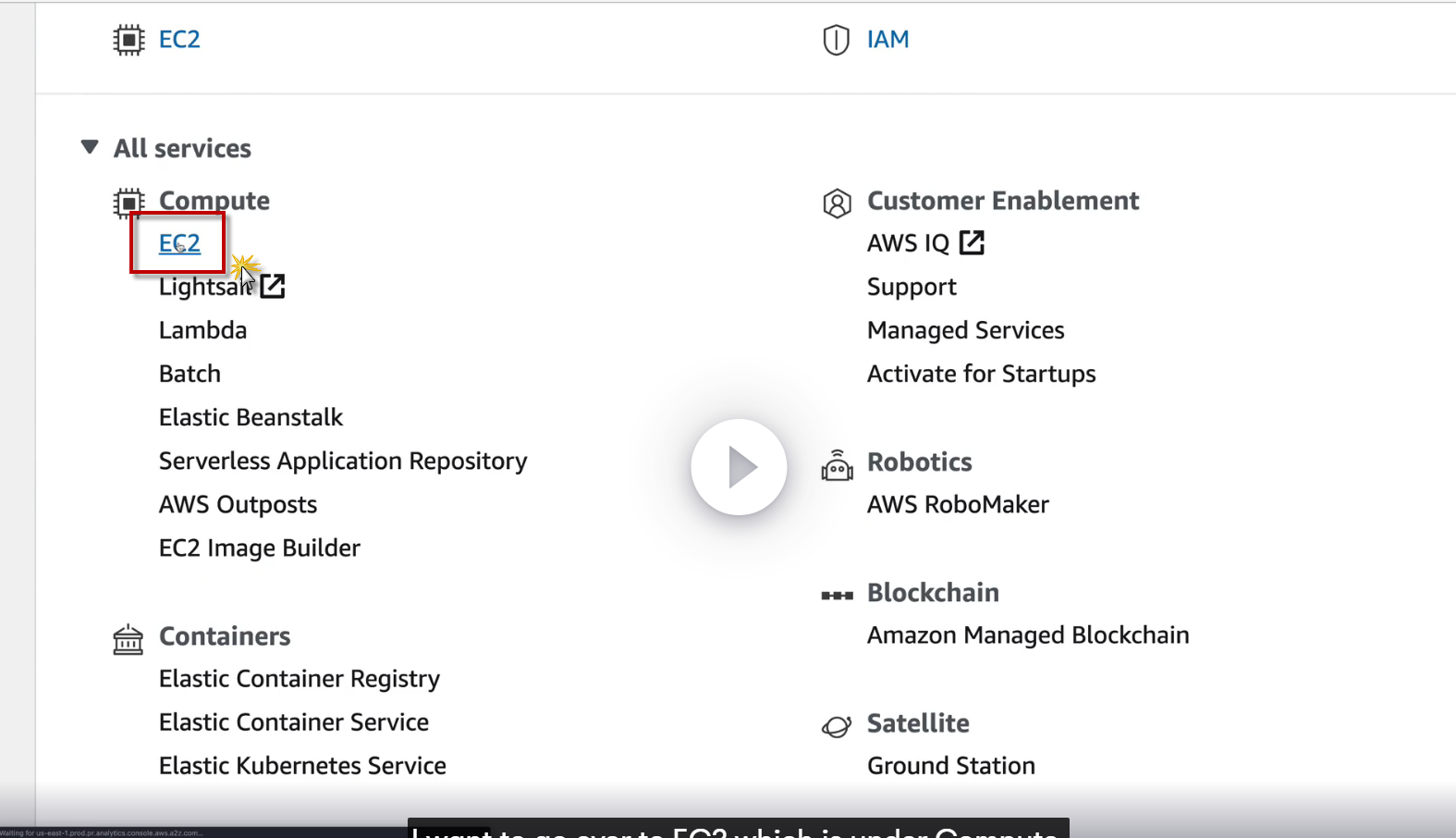Click the EC2 chip icon in favorites
The image size is (1456, 838).
(128, 40)
